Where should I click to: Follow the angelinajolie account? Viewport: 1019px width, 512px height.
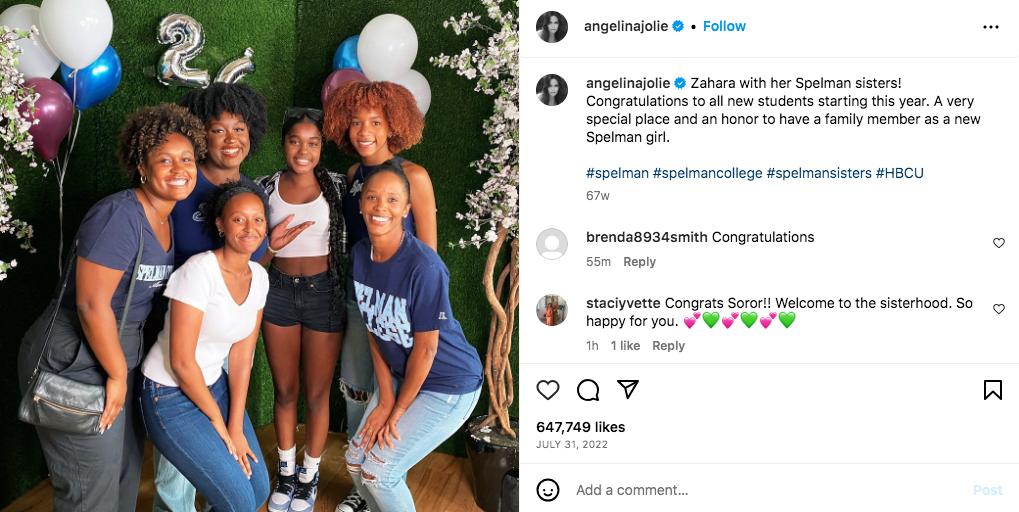point(724,27)
